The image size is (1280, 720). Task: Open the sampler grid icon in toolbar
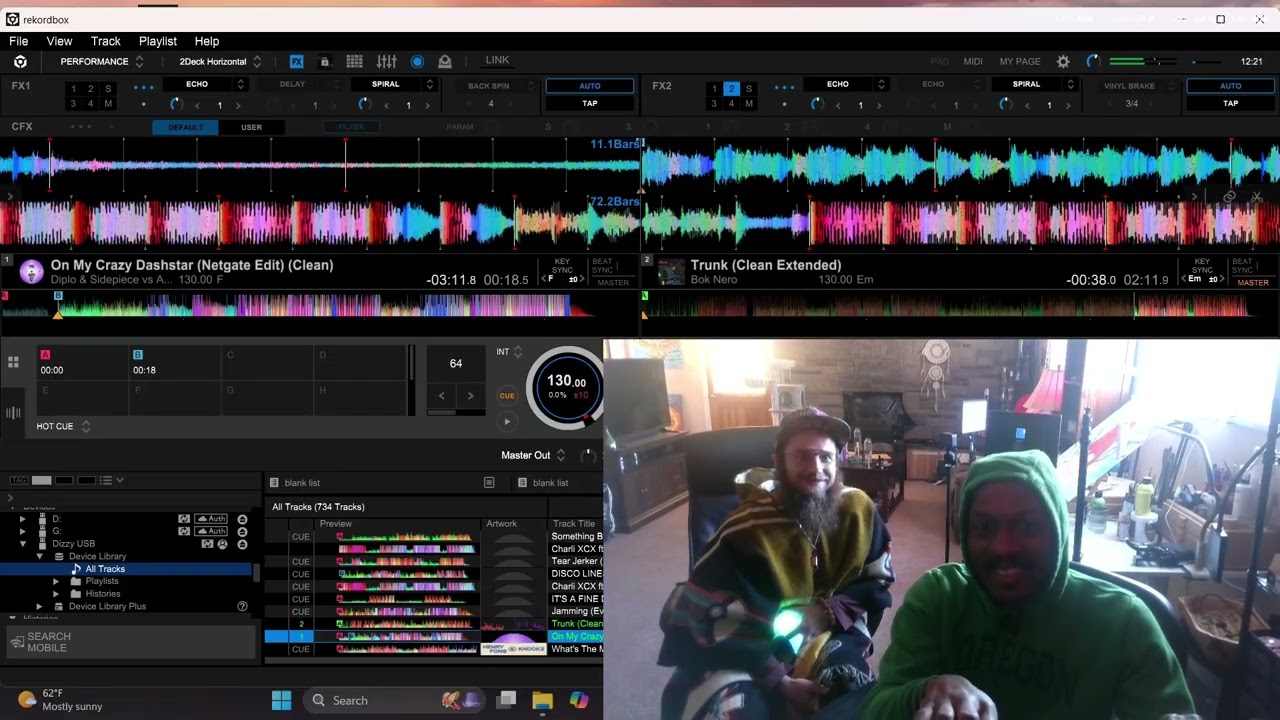[x=354, y=61]
